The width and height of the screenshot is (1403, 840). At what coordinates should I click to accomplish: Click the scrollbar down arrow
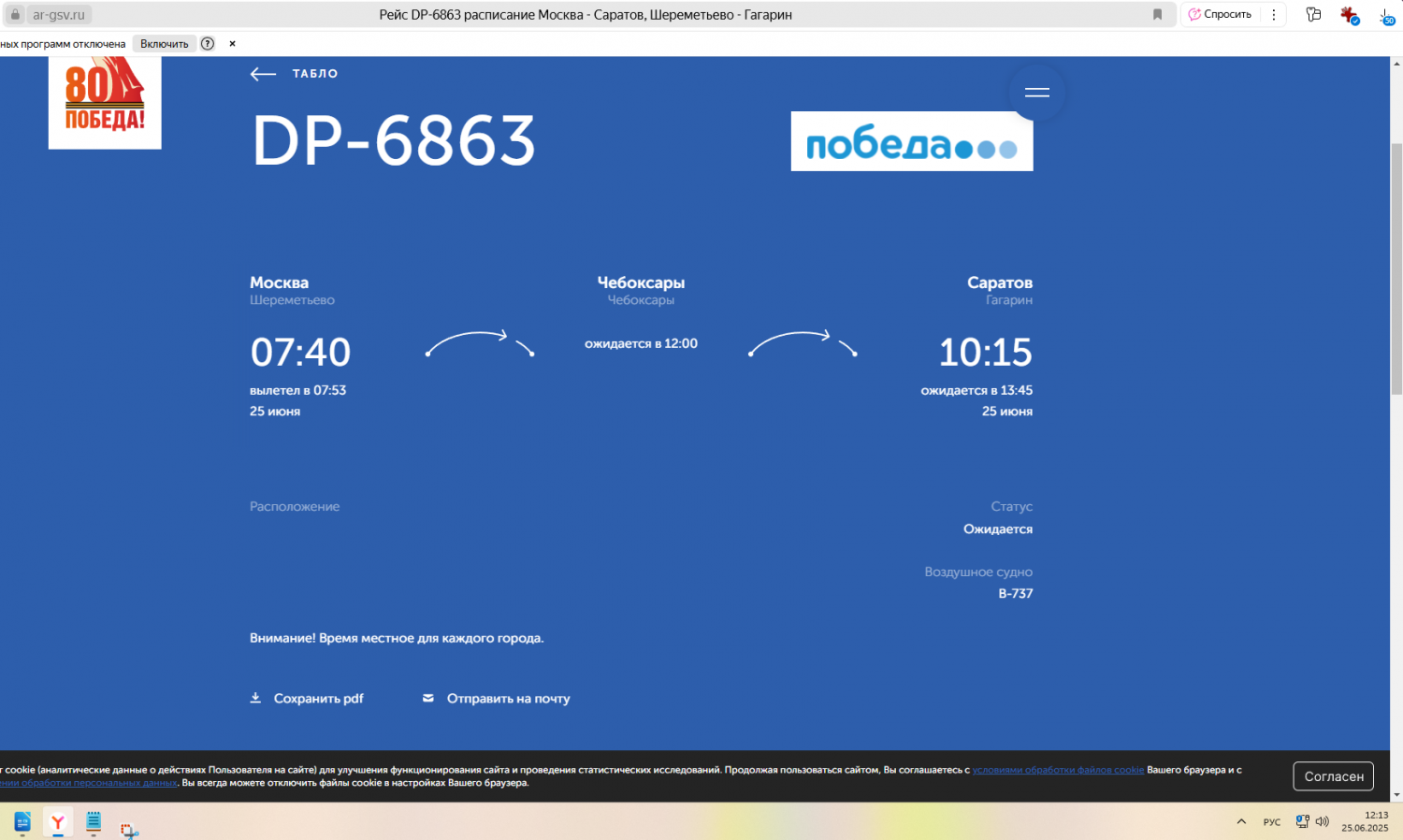[1396, 794]
